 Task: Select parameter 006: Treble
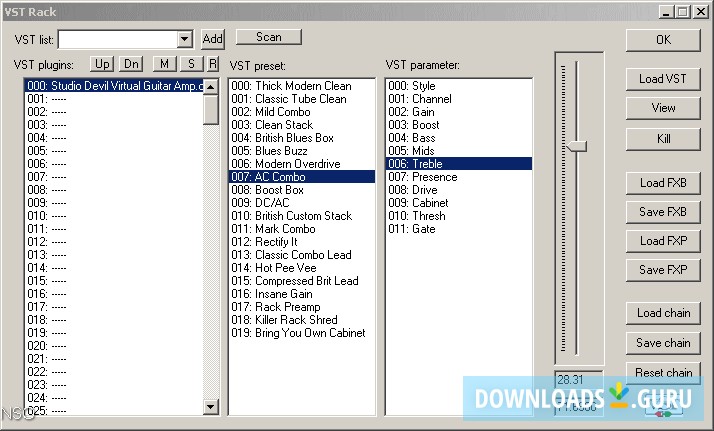459,164
